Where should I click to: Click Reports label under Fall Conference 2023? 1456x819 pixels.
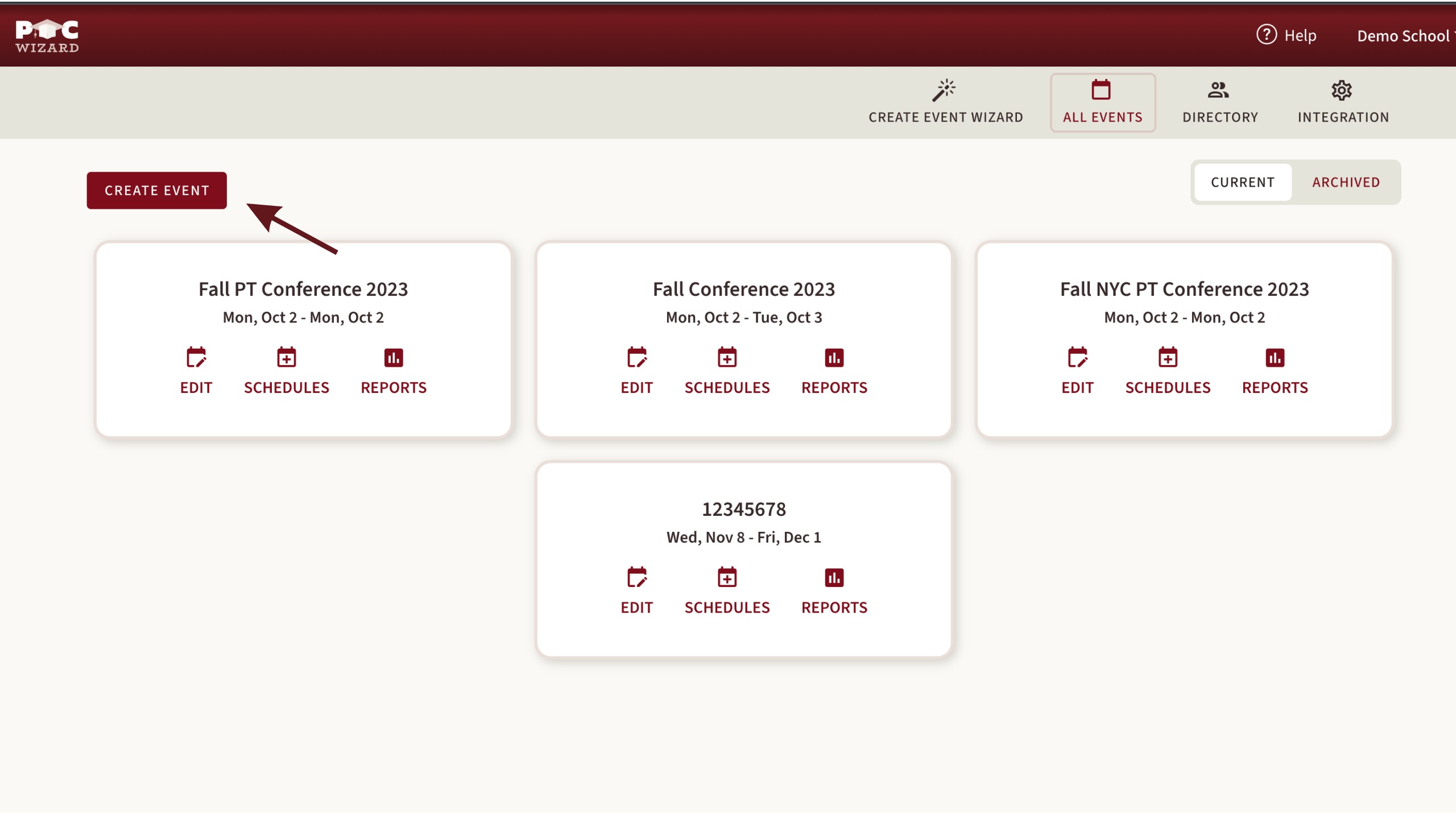[834, 388]
